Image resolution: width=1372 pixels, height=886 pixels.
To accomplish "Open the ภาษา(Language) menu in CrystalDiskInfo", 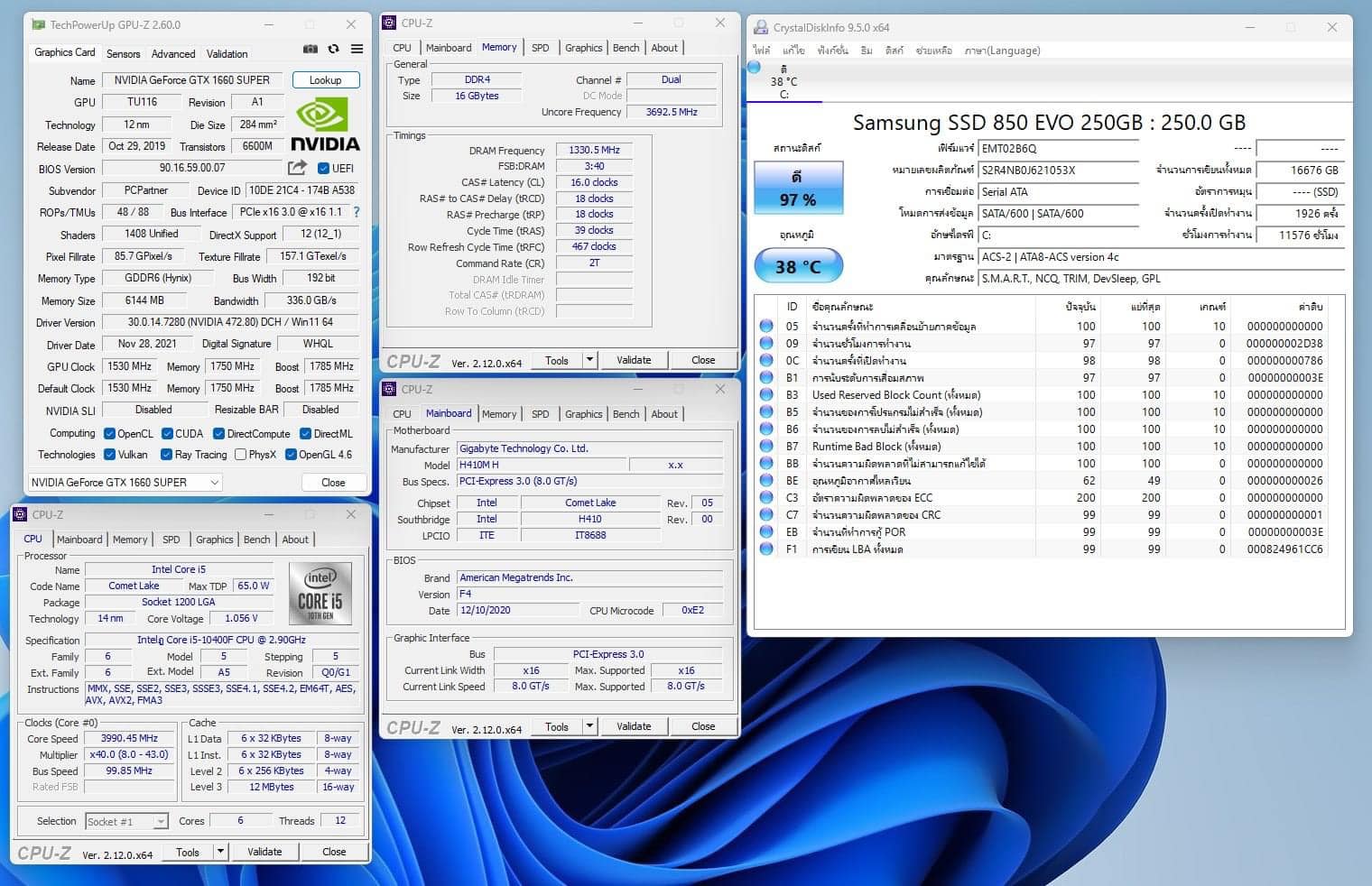I will (x=1002, y=51).
